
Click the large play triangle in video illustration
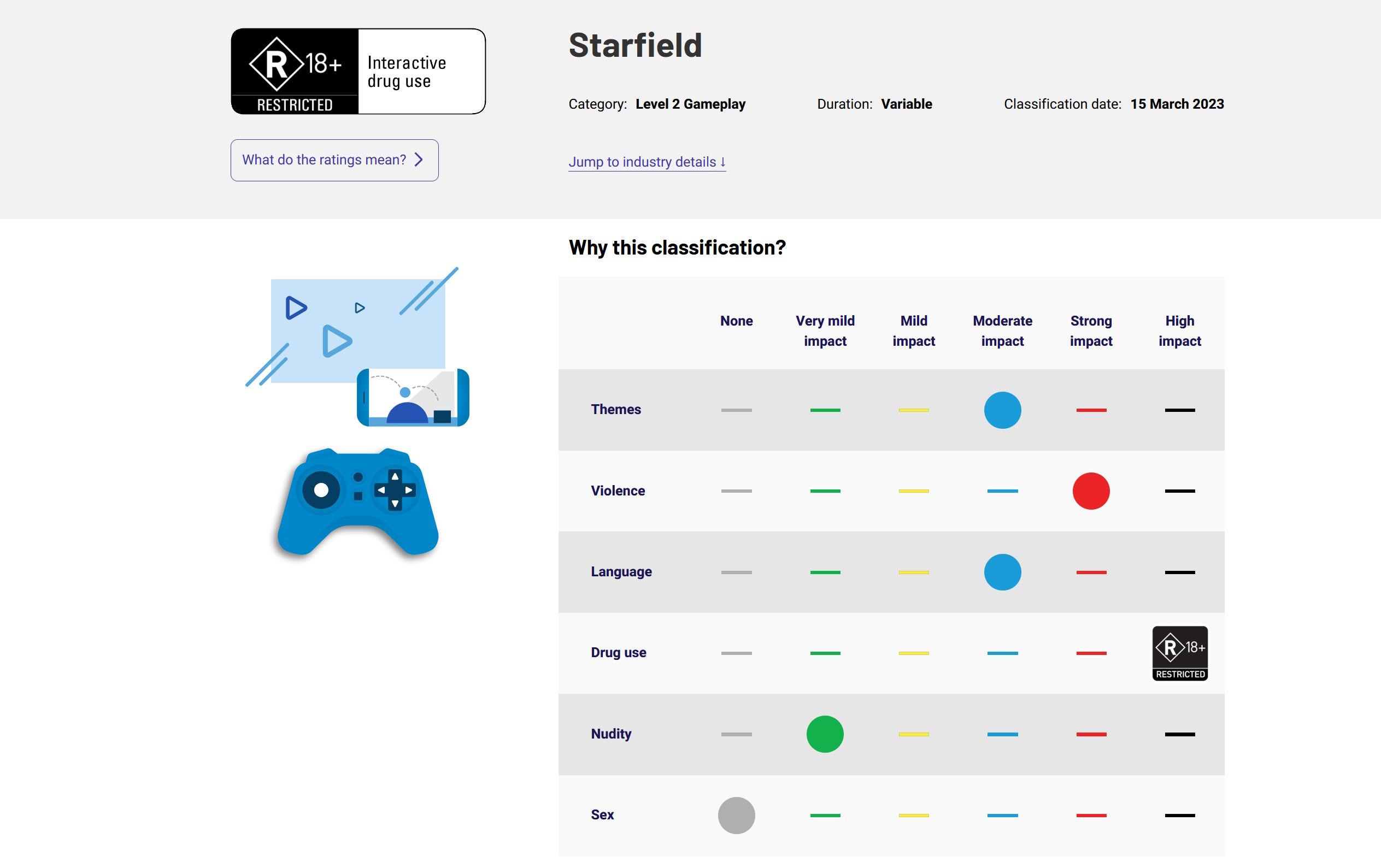337,341
